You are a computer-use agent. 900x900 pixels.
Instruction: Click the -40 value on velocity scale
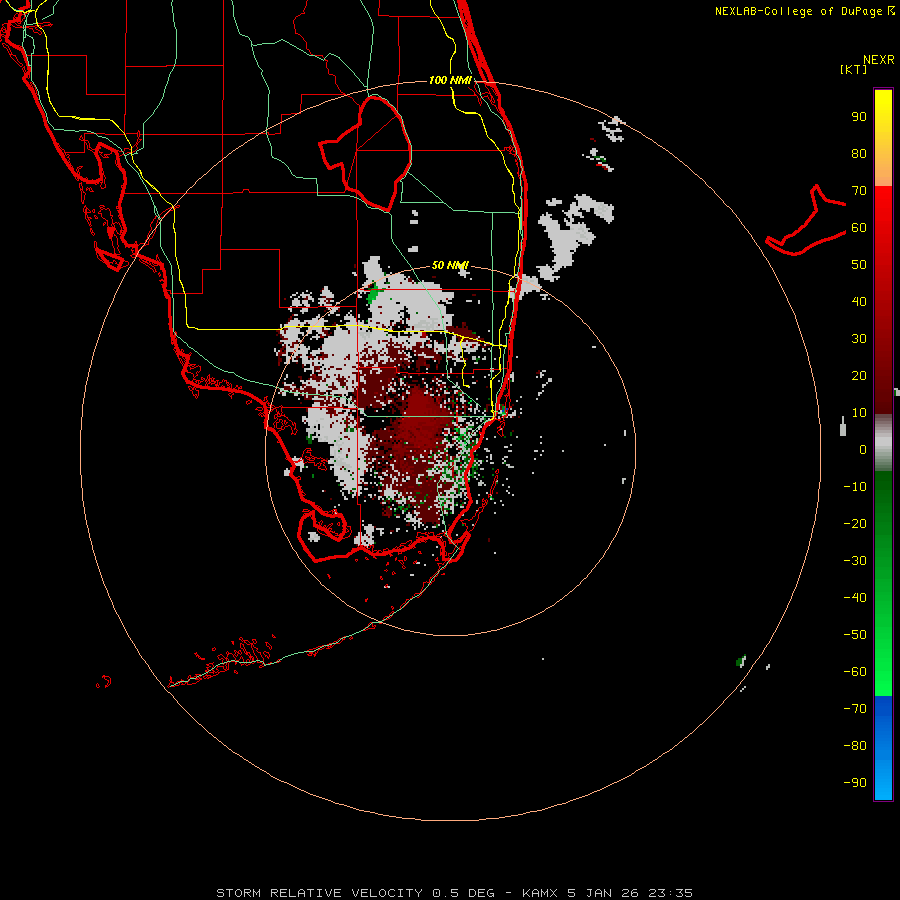pos(855,598)
